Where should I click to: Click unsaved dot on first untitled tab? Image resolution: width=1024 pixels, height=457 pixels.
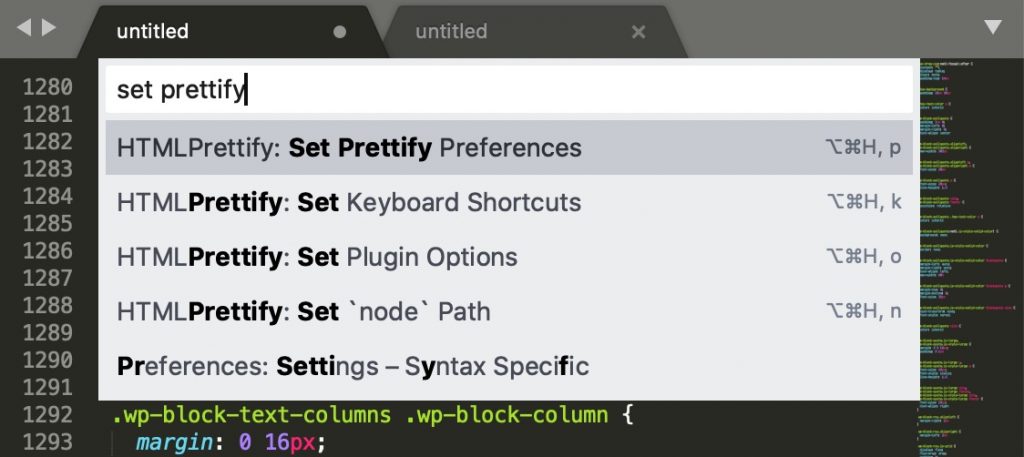pyautogui.click(x=340, y=32)
